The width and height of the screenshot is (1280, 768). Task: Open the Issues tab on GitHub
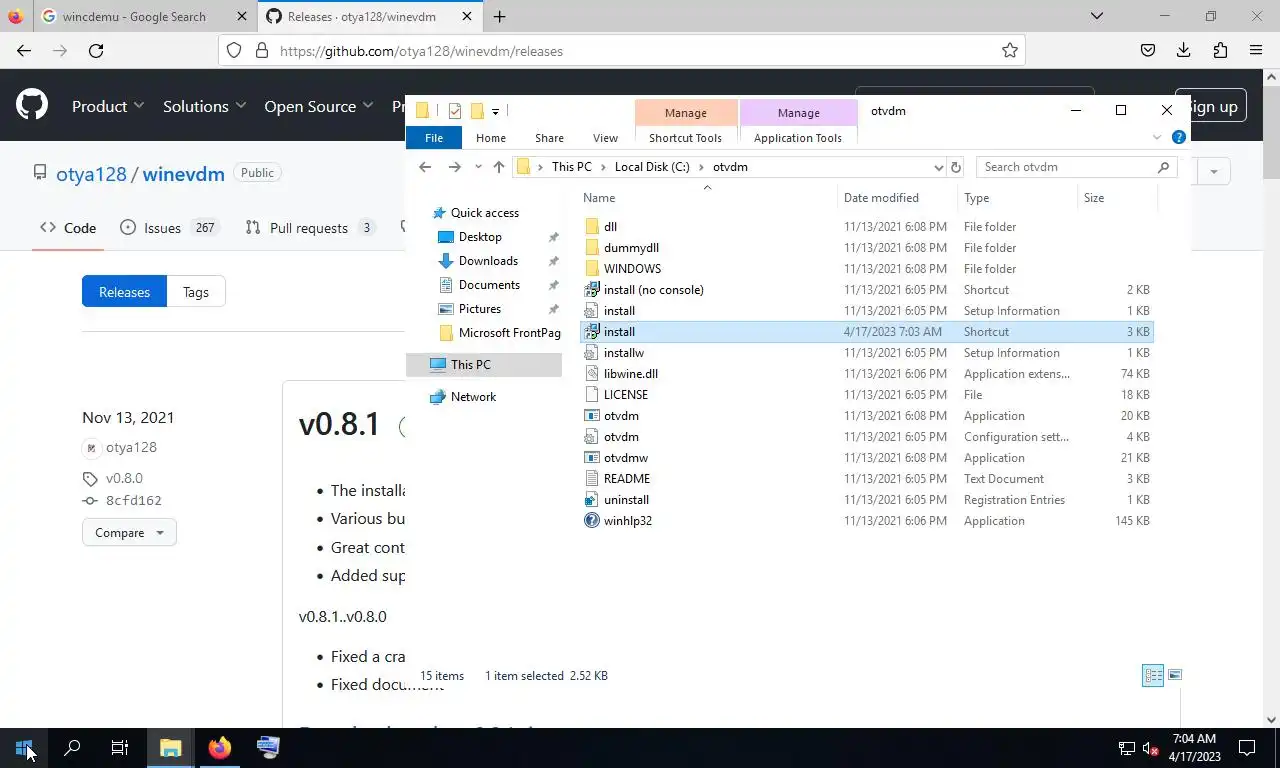(169, 228)
